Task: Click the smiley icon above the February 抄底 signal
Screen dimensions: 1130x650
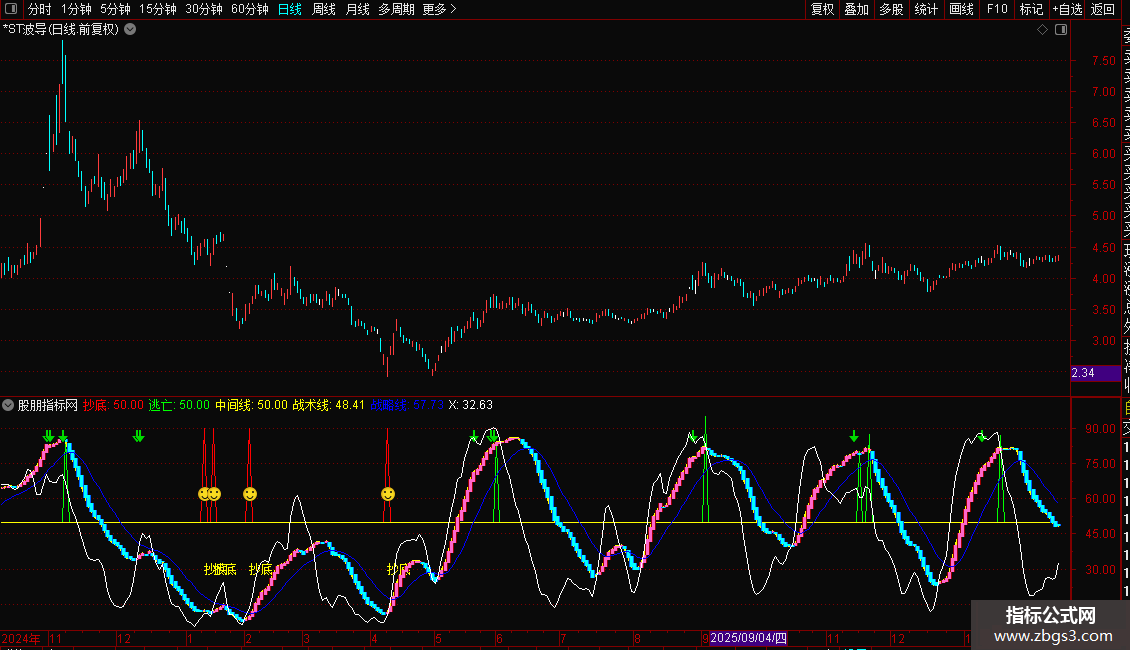Action: tap(250, 494)
